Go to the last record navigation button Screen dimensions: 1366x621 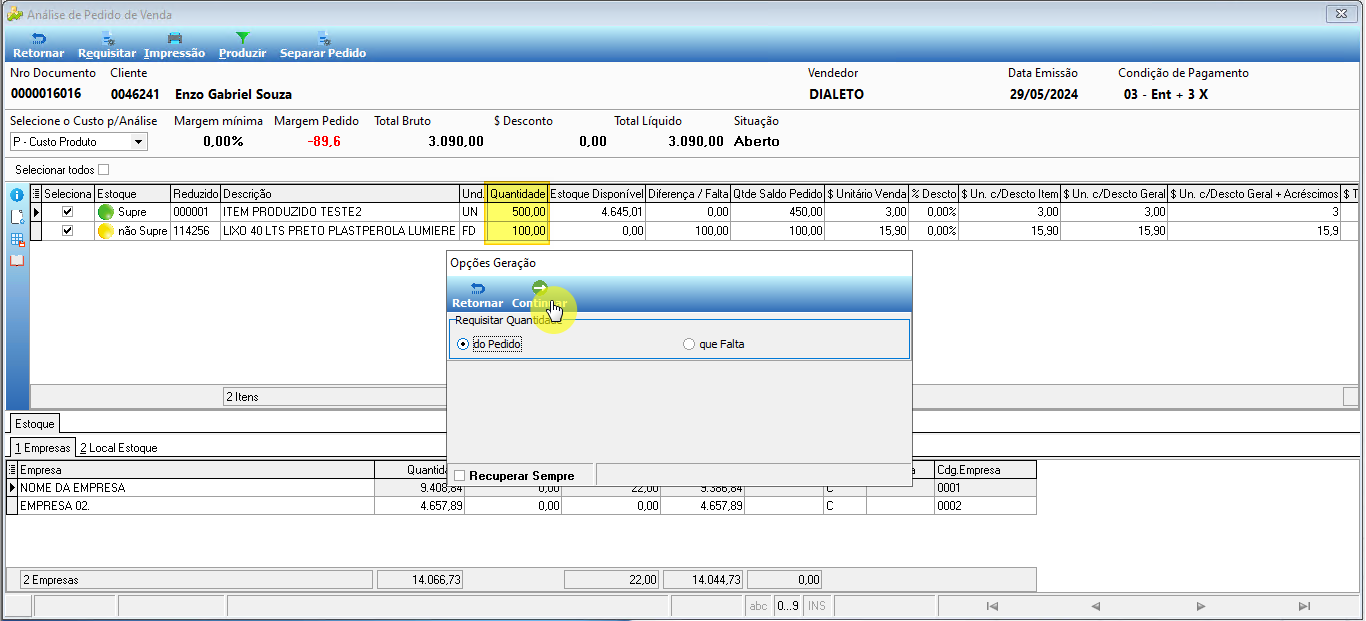pyautogui.click(x=1304, y=606)
